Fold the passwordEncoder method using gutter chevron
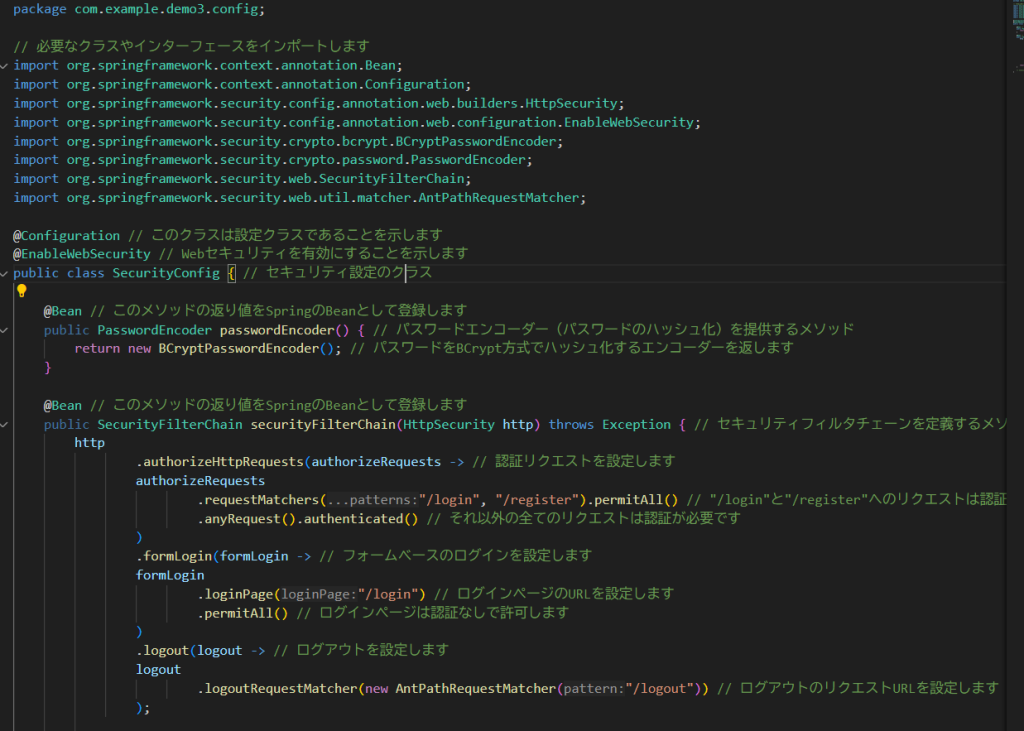 [5, 330]
